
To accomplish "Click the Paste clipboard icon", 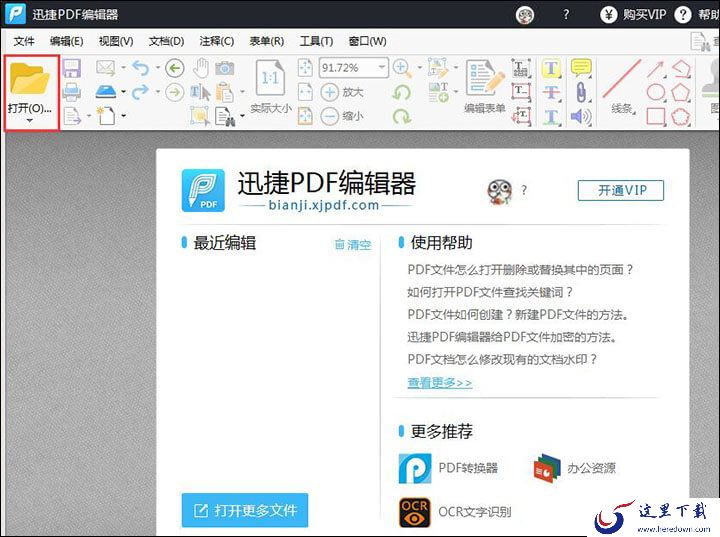I will [225, 92].
